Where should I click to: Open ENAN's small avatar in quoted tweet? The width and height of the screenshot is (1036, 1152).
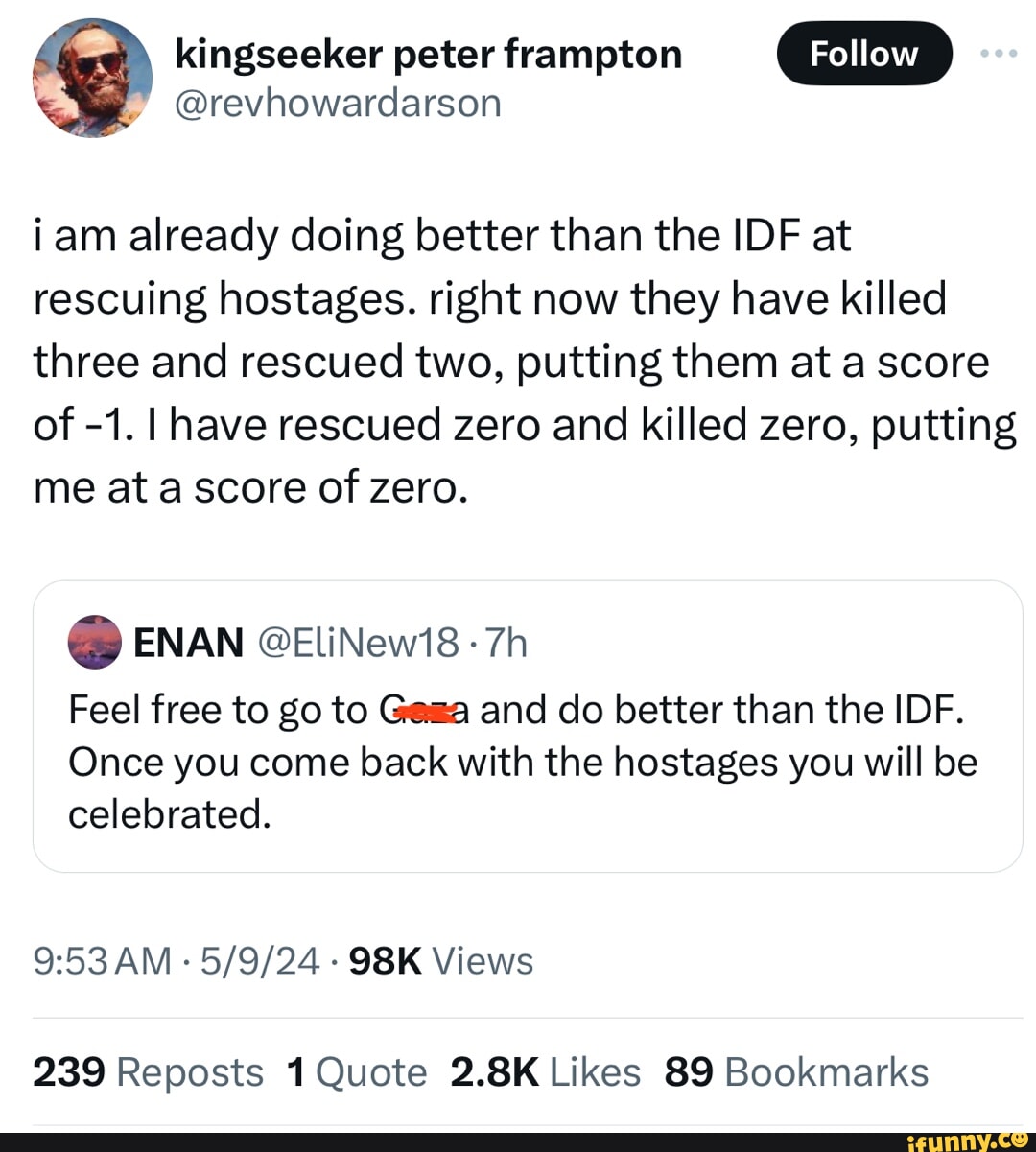pyautogui.click(x=95, y=643)
